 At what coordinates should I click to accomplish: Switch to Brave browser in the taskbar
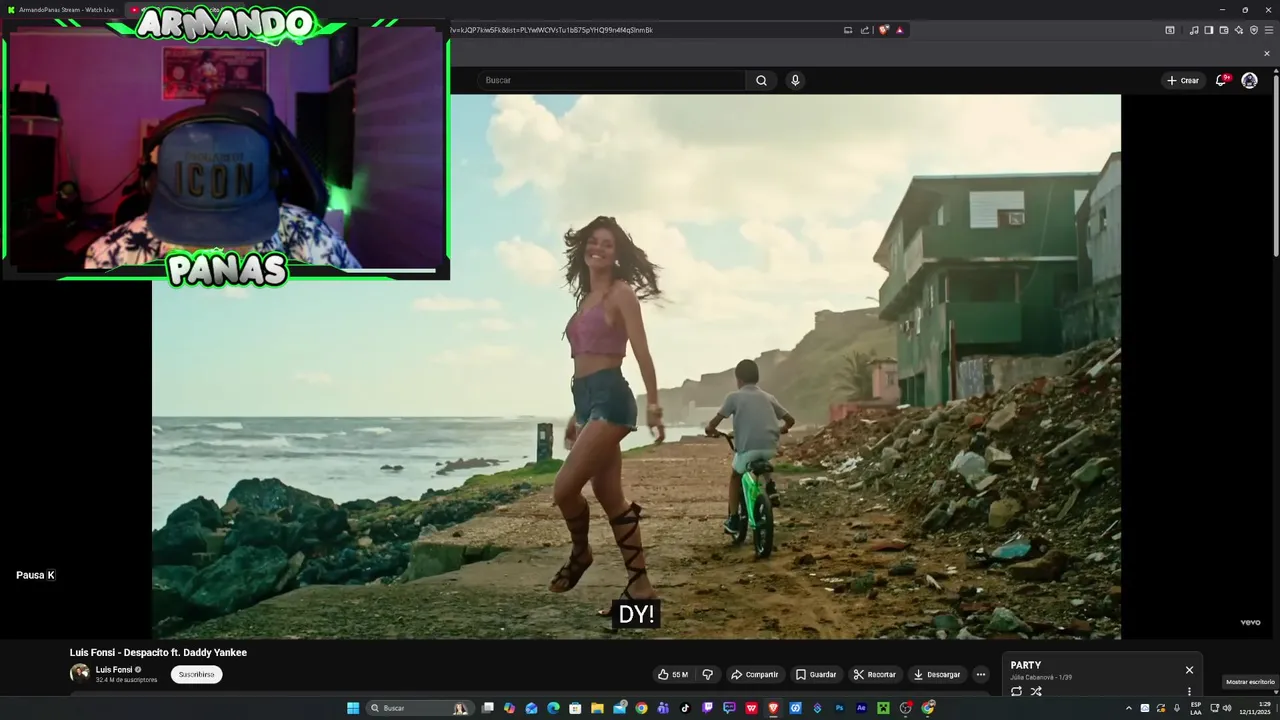coord(773,708)
